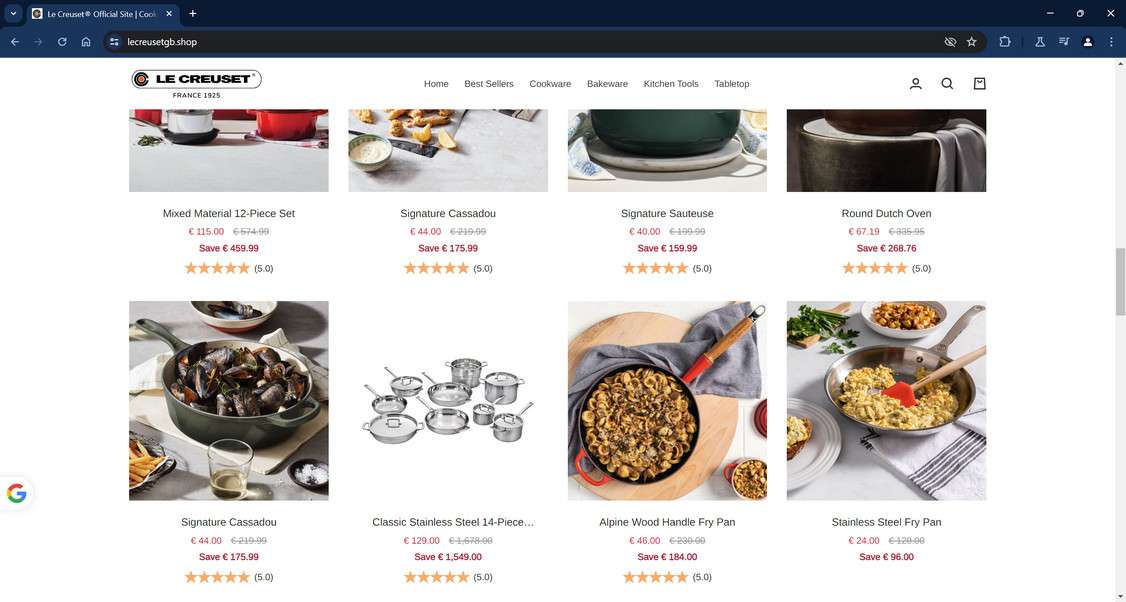
Task: Reload the page with refresh icon
Action: point(62,42)
